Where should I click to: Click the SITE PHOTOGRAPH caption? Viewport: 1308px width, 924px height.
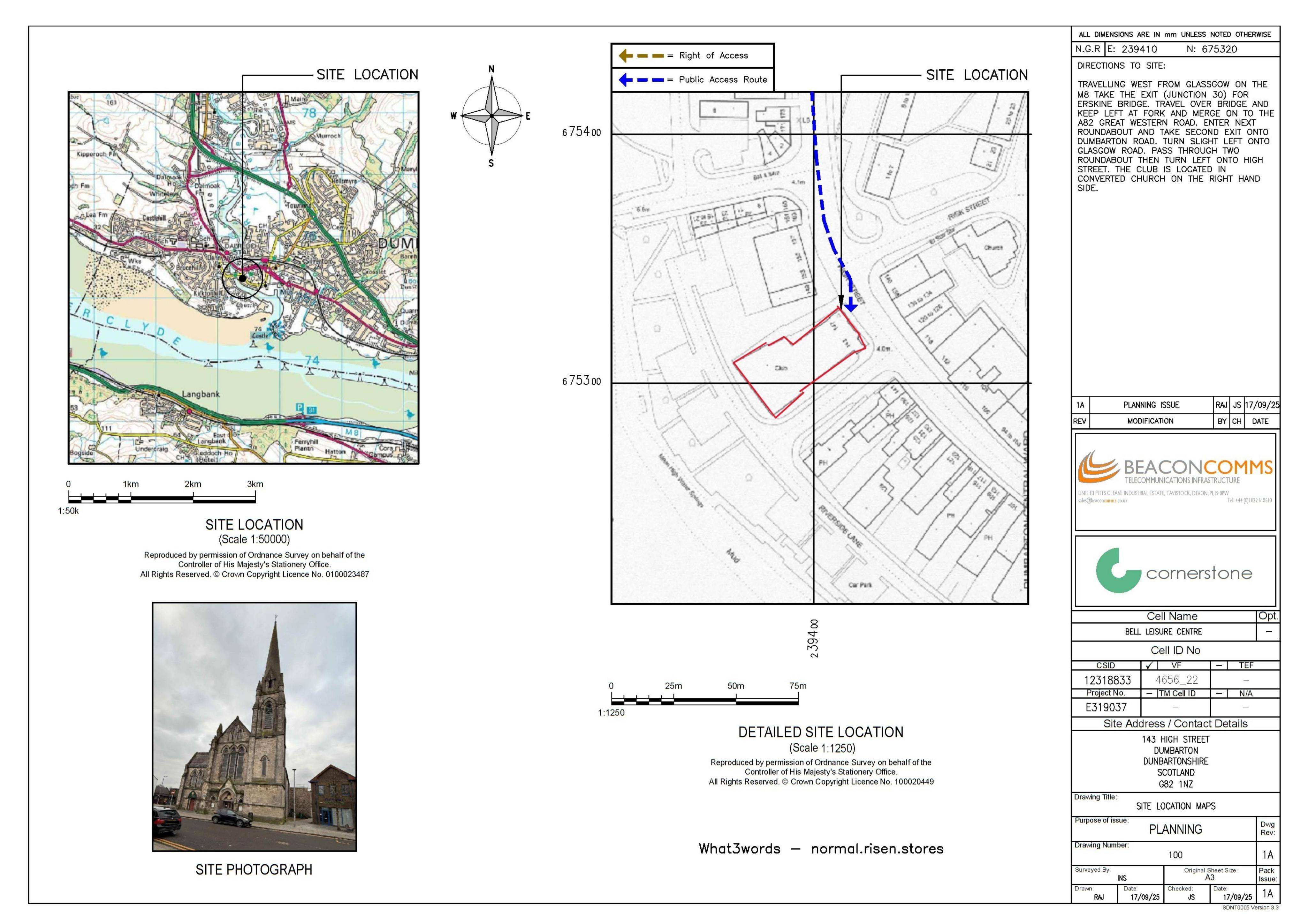click(254, 870)
